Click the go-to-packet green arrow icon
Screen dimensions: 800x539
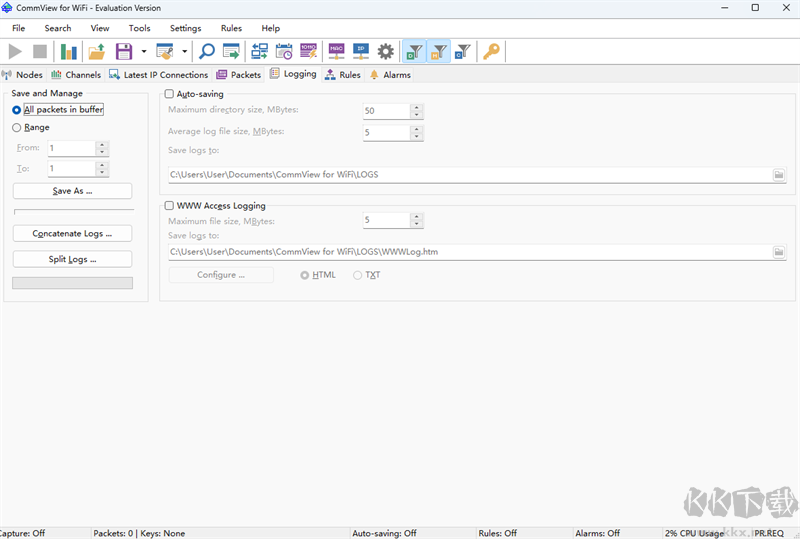coord(231,52)
